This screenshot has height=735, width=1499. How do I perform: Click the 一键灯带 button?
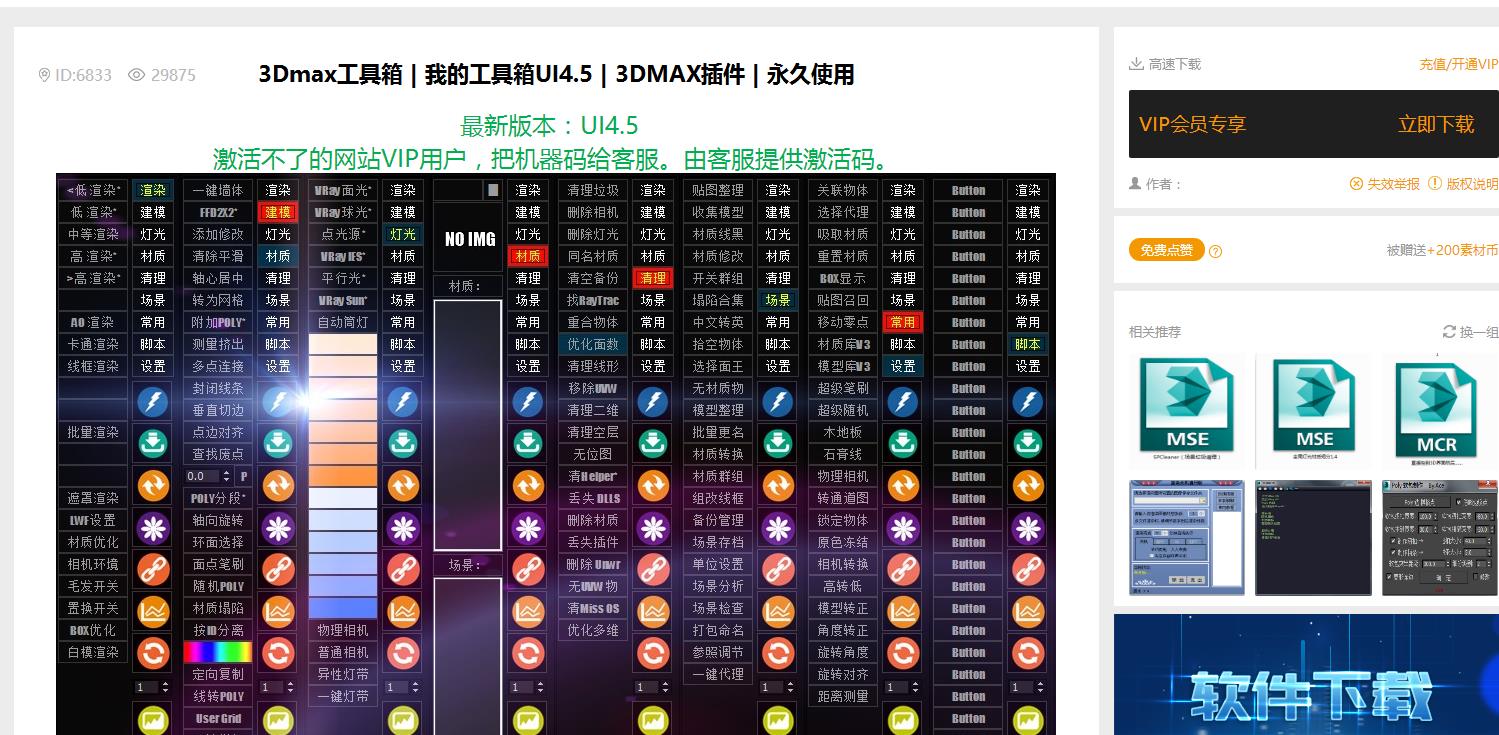click(x=343, y=696)
